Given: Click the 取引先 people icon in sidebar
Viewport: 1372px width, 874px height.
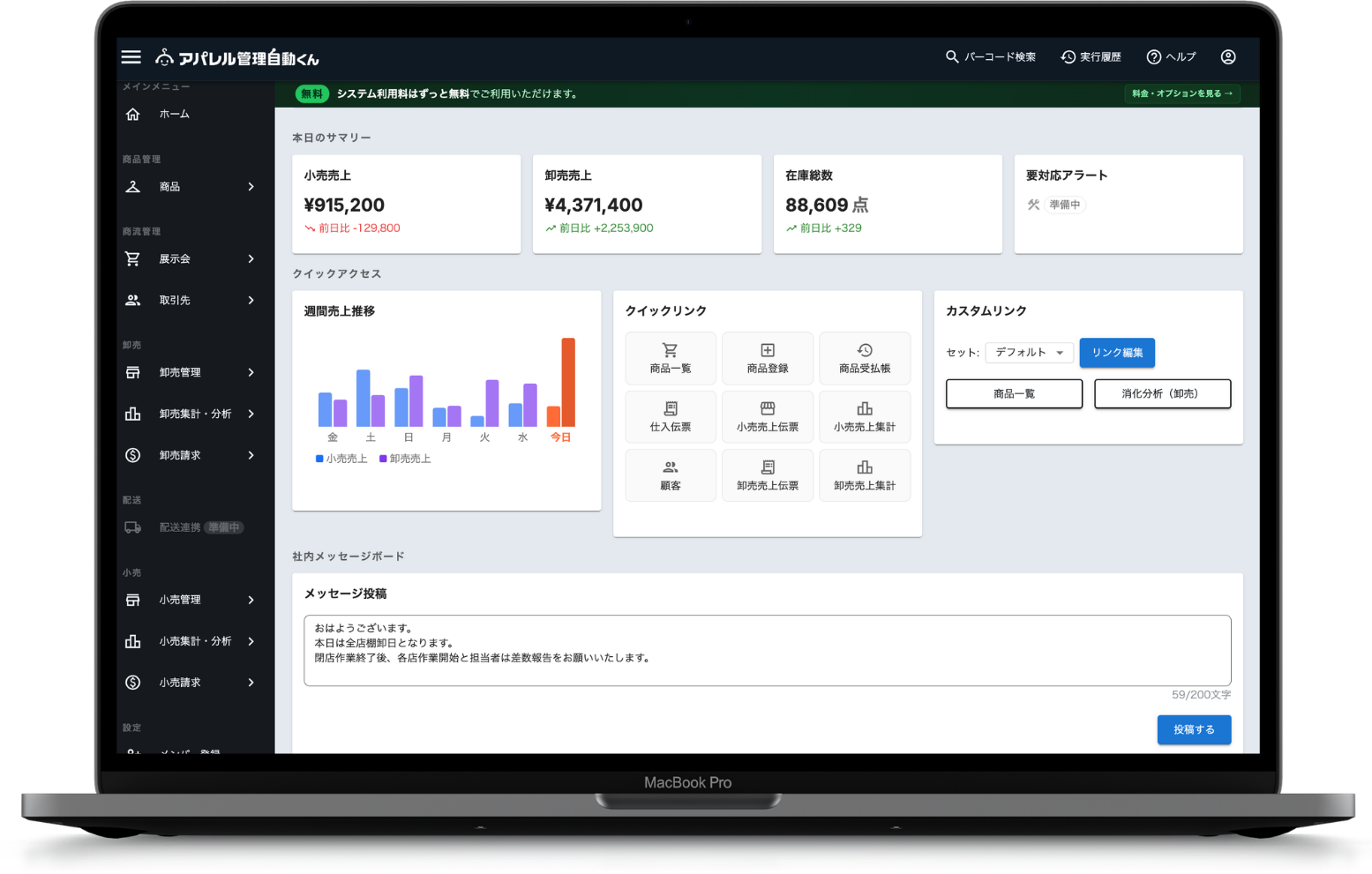Looking at the screenshot, I should pos(133,301).
